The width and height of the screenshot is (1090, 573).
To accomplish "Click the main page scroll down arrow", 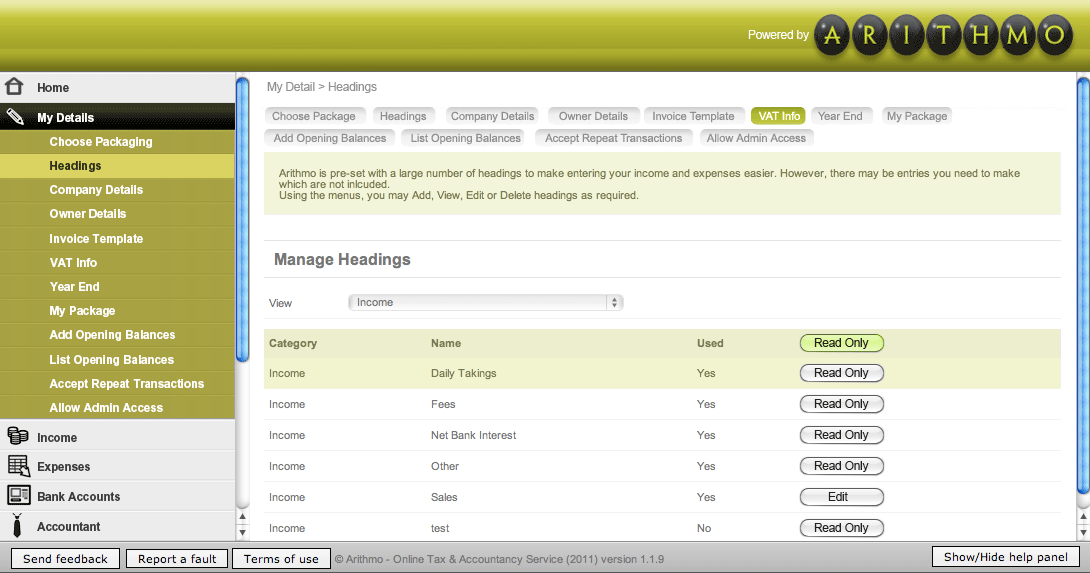I will click(1083, 533).
